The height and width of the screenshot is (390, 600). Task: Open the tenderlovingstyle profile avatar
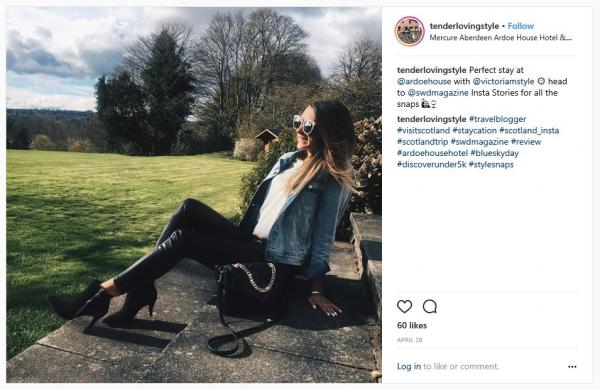(x=409, y=31)
